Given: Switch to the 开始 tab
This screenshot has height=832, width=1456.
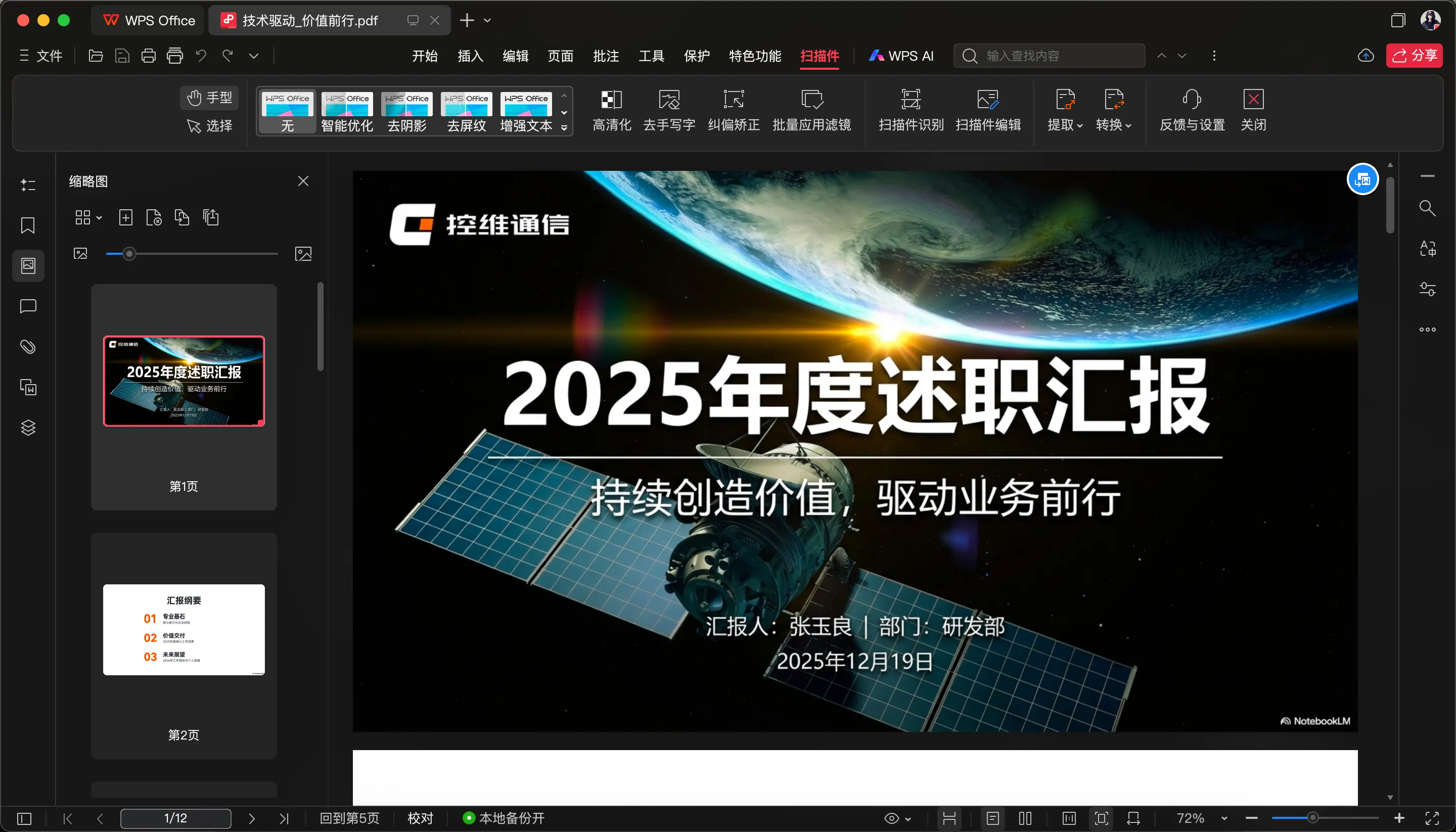Looking at the screenshot, I should pos(425,56).
